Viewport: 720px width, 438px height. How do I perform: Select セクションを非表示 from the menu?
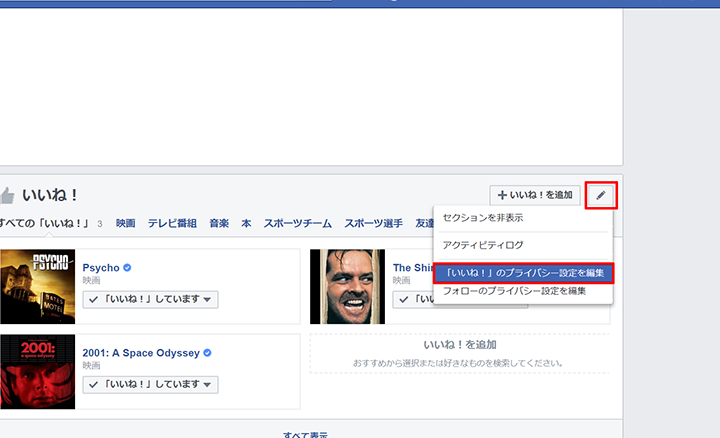(x=483, y=218)
